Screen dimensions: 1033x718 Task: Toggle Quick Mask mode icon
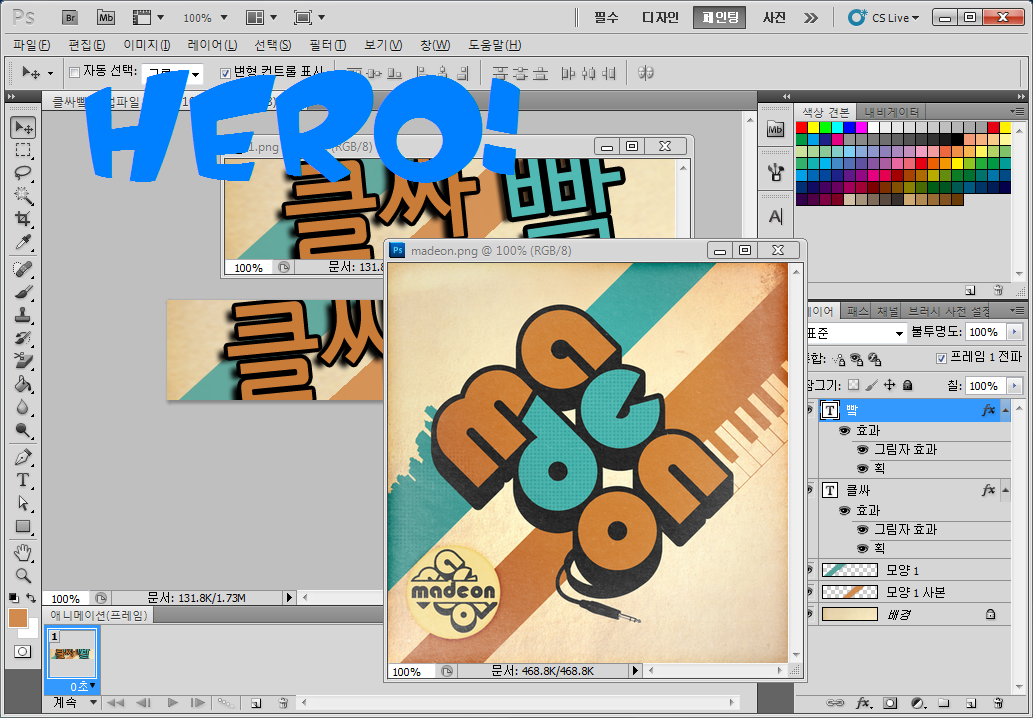[x=22, y=651]
